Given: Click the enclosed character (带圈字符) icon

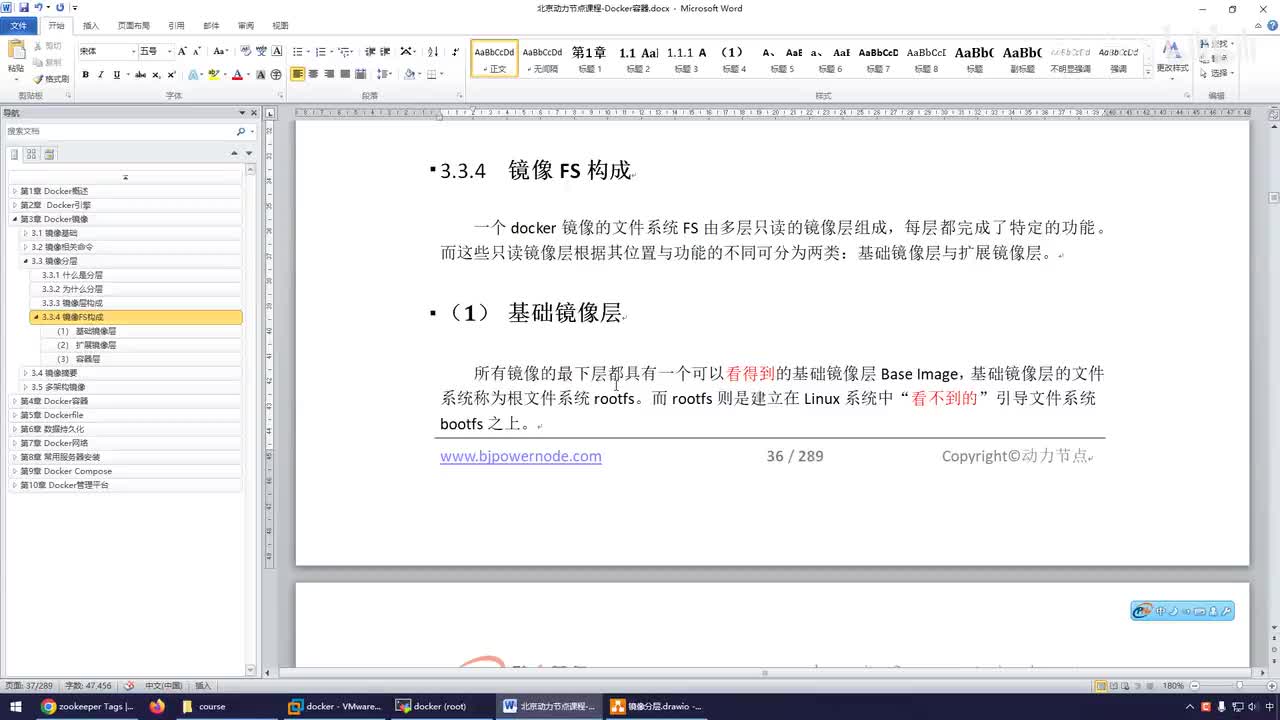Looking at the screenshot, I should point(276,75).
